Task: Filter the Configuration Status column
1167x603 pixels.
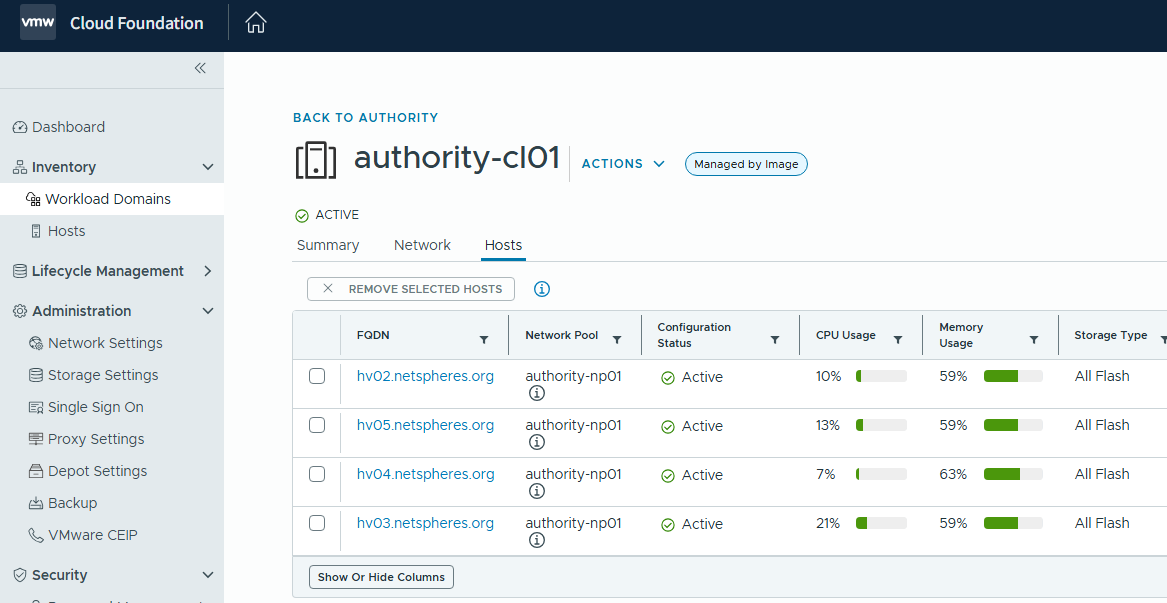Action: (x=774, y=339)
